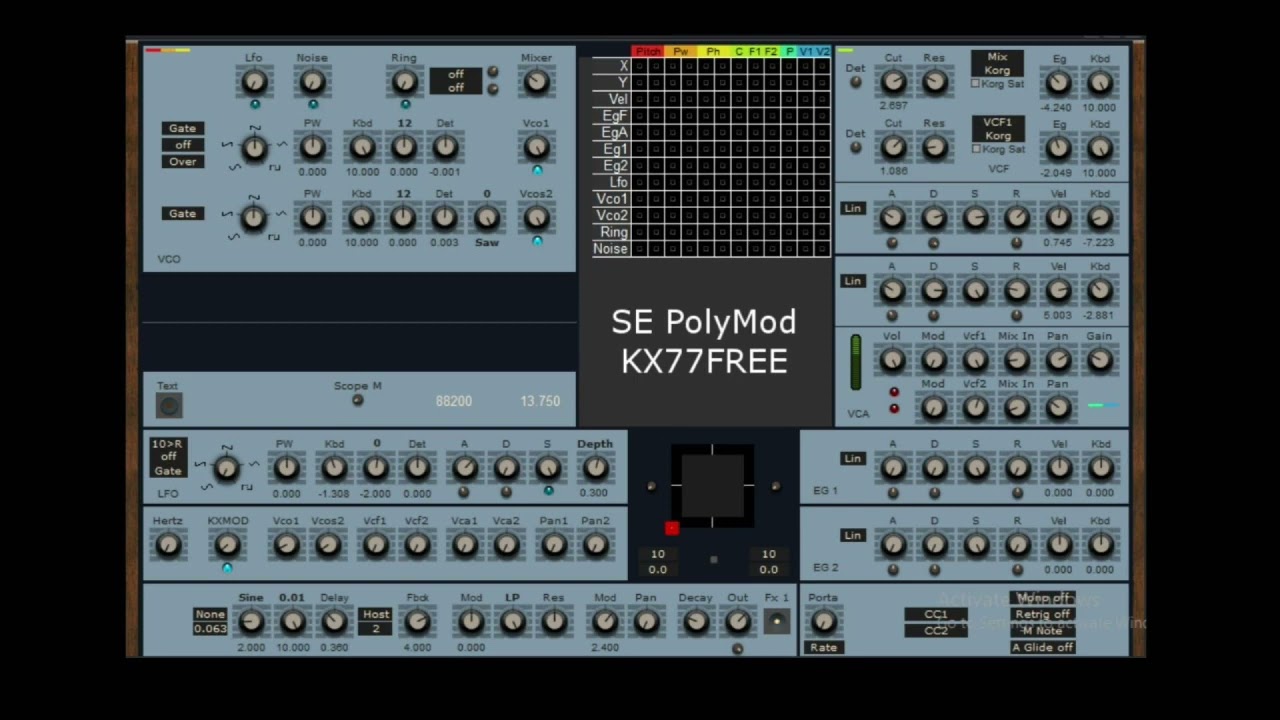Viewport: 1280px width, 720px height.
Task: Toggle the LED under the Lfo knob
Action: (255, 104)
